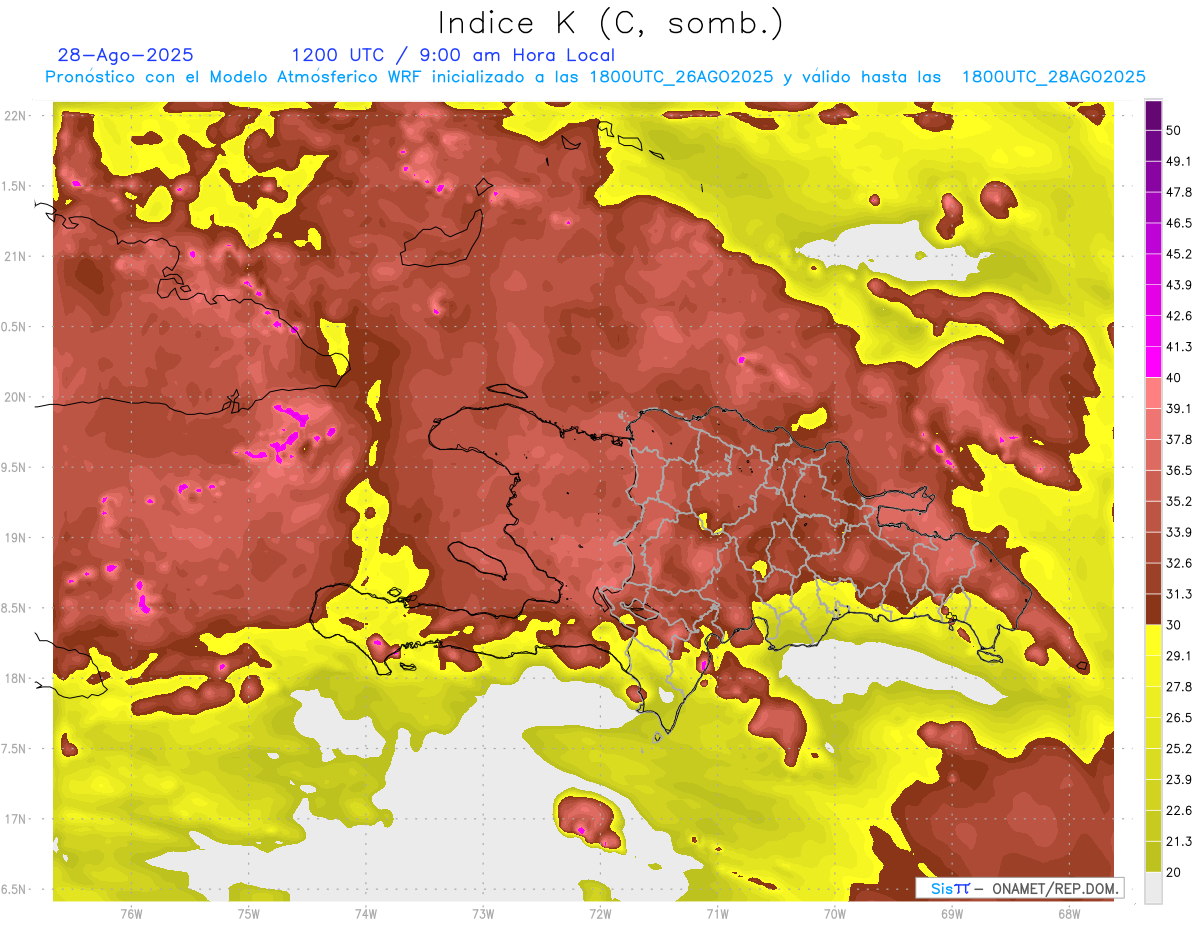Click the "1200 UTC / 9:00 am Hora Local" text

click(453, 55)
